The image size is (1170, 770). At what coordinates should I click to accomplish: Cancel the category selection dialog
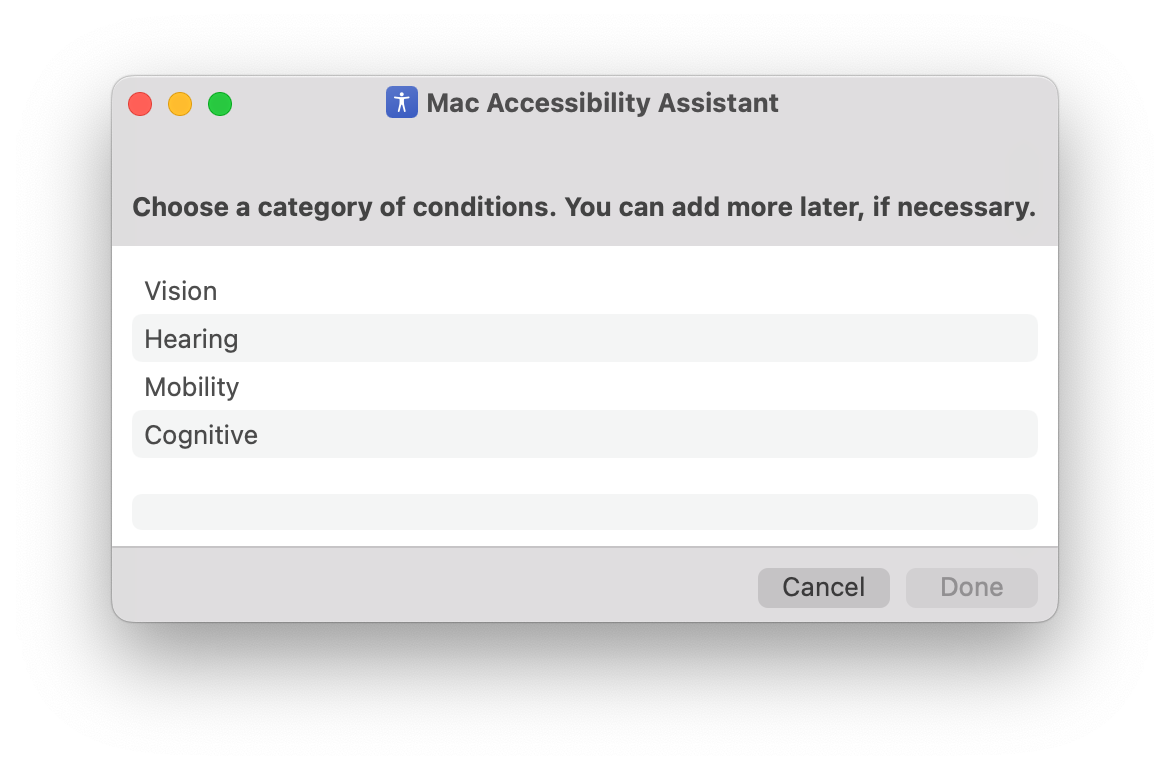[823, 587]
